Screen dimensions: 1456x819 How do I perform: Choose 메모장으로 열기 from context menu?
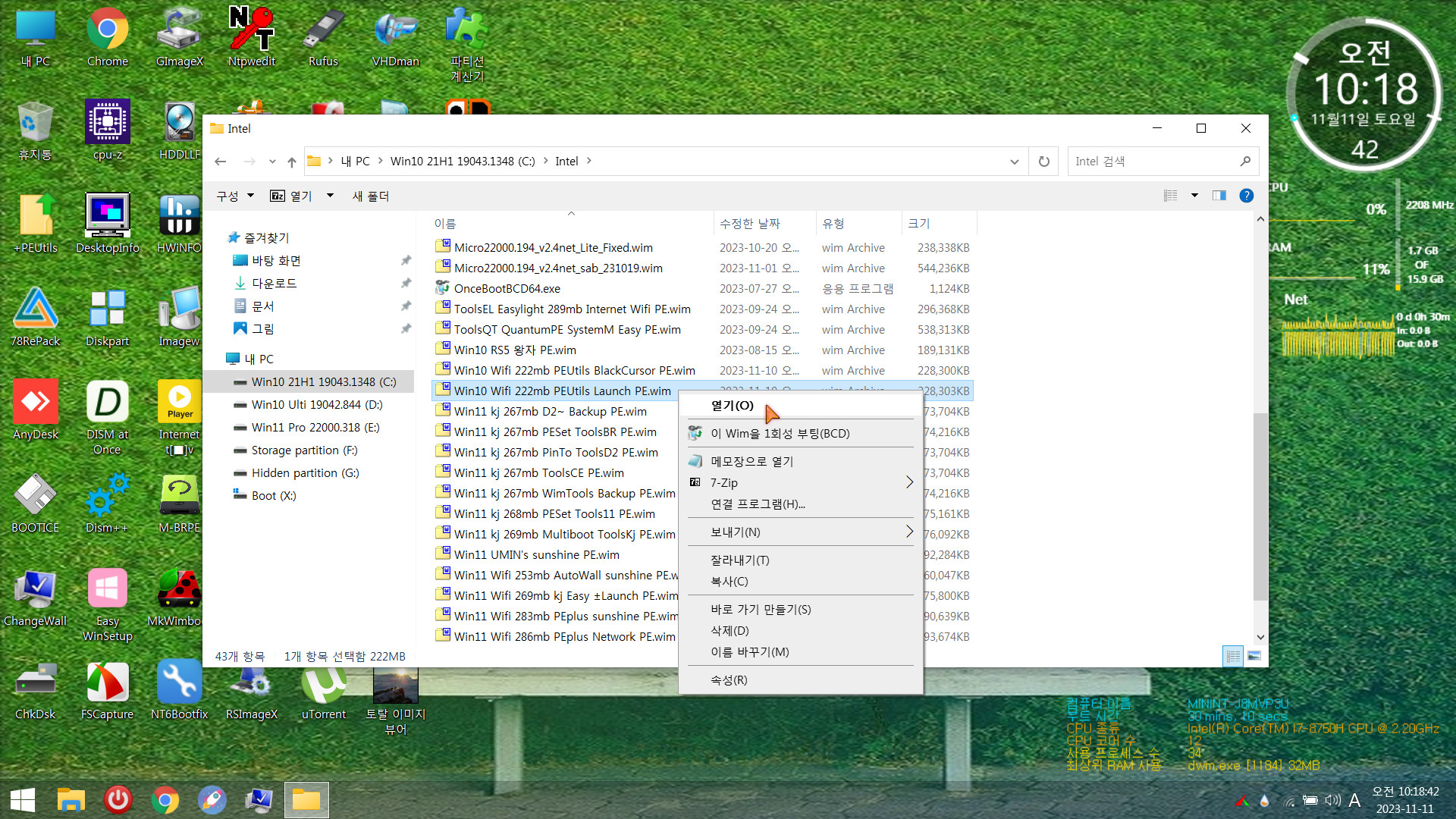pyautogui.click(x=800, y=461)
